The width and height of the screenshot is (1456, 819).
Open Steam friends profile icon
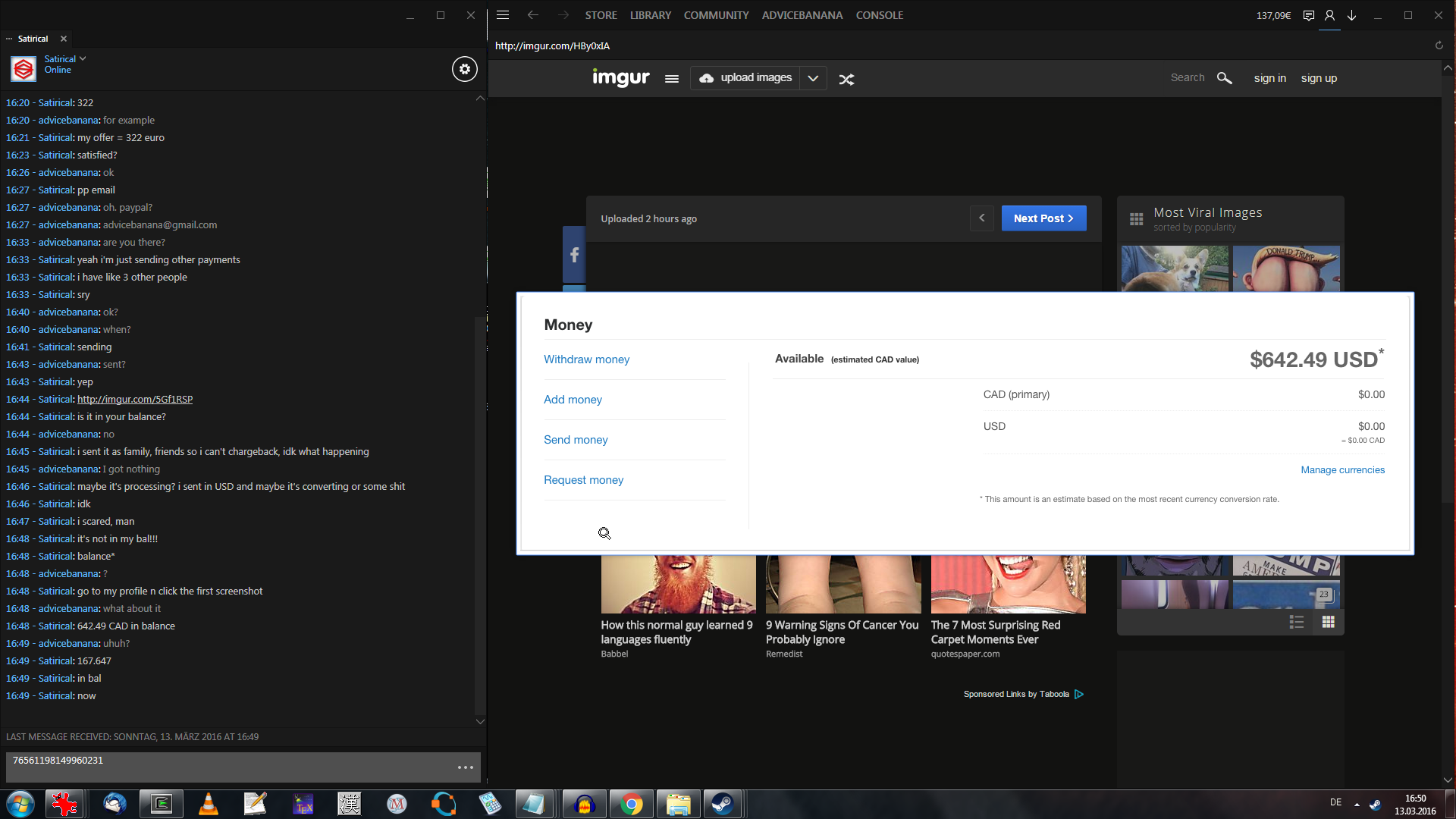click(1329, 15)
